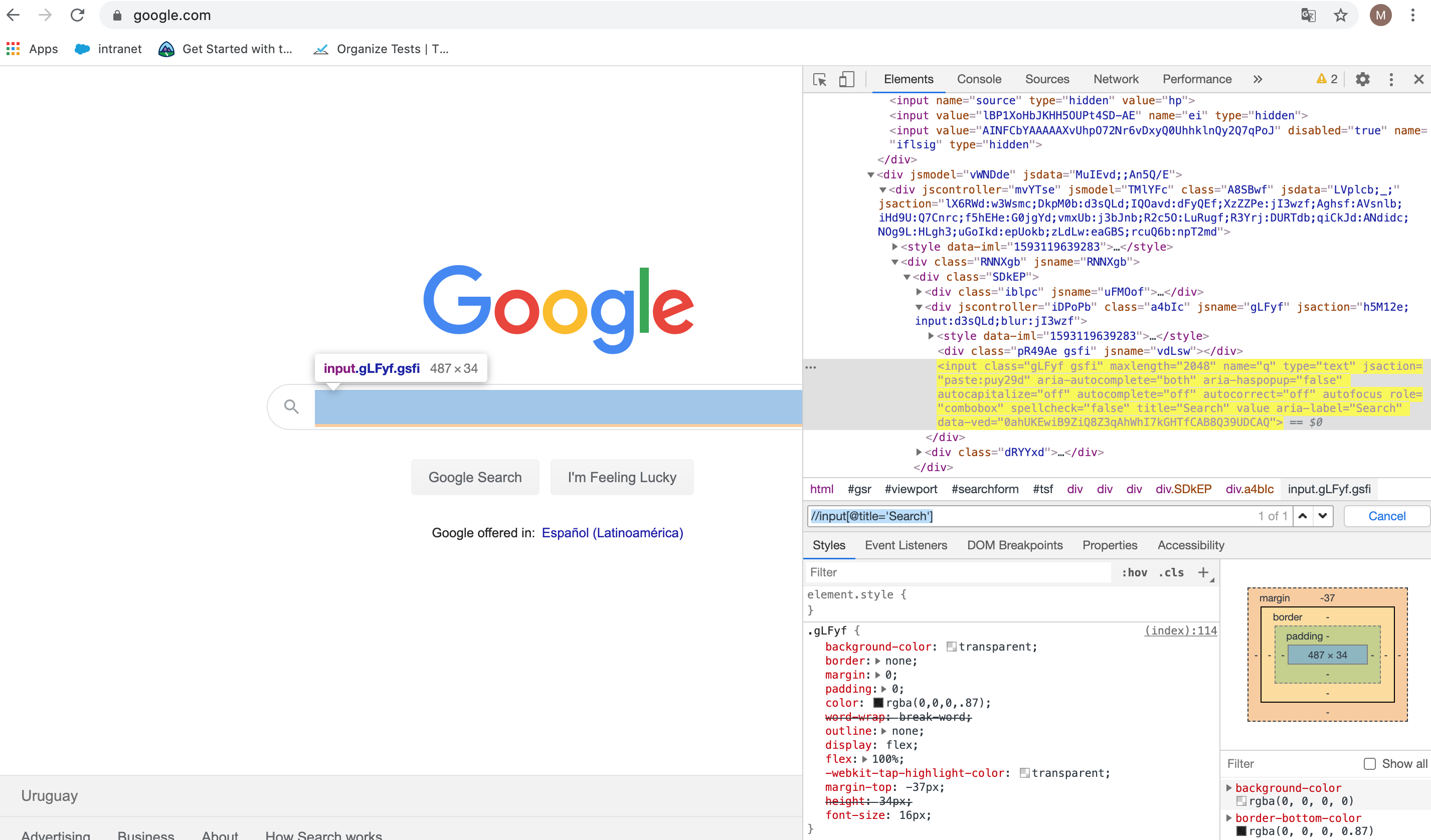Screen dimensions: 1431x840
Task: Click the magnifier icon in Google search box
Action: coord(291,406)
